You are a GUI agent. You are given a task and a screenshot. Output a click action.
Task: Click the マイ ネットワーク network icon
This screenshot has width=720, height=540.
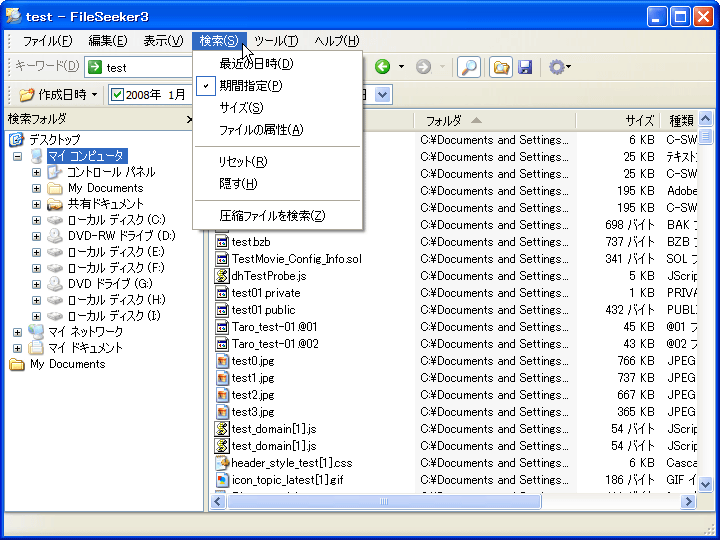(x=36, y=332)
